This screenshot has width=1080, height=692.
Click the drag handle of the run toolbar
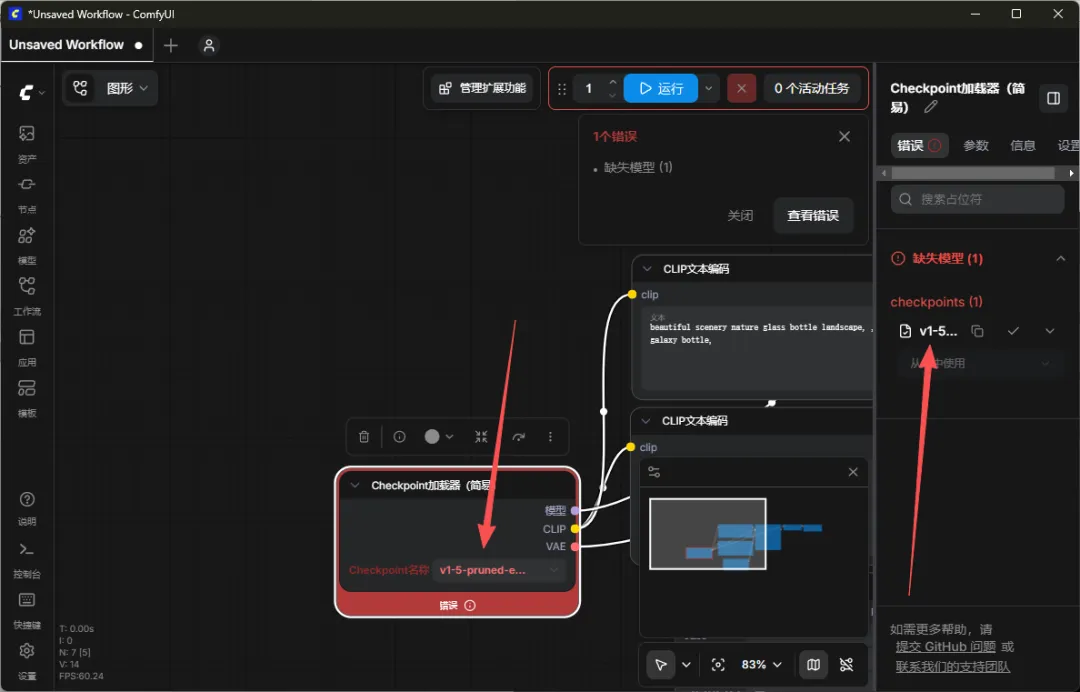(x=562, y=89)
